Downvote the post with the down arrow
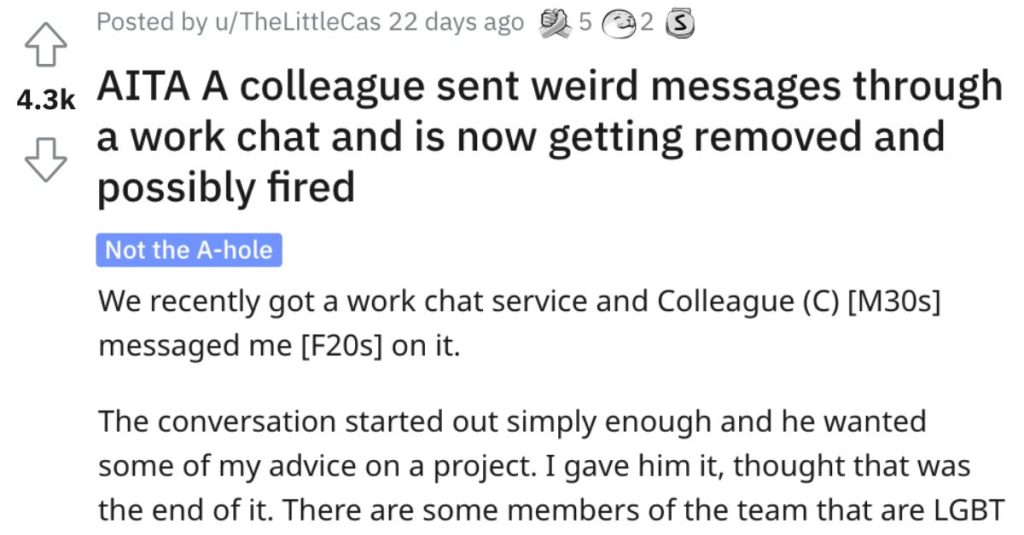 click(46, 159)
